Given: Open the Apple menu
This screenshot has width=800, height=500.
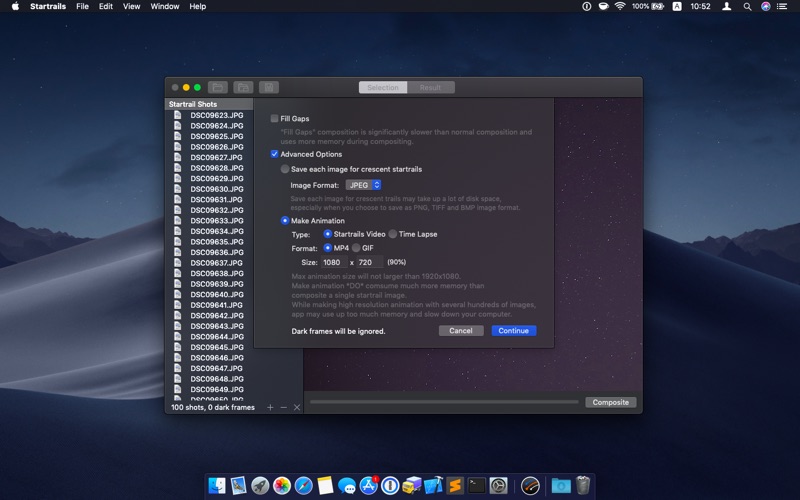Looking at the screenshot, I should [15, 7].
